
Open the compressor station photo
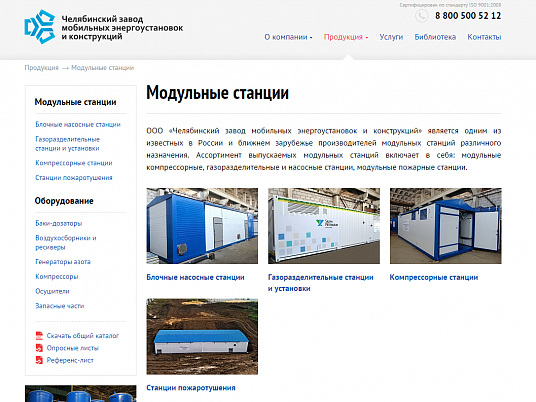point(445,226)
